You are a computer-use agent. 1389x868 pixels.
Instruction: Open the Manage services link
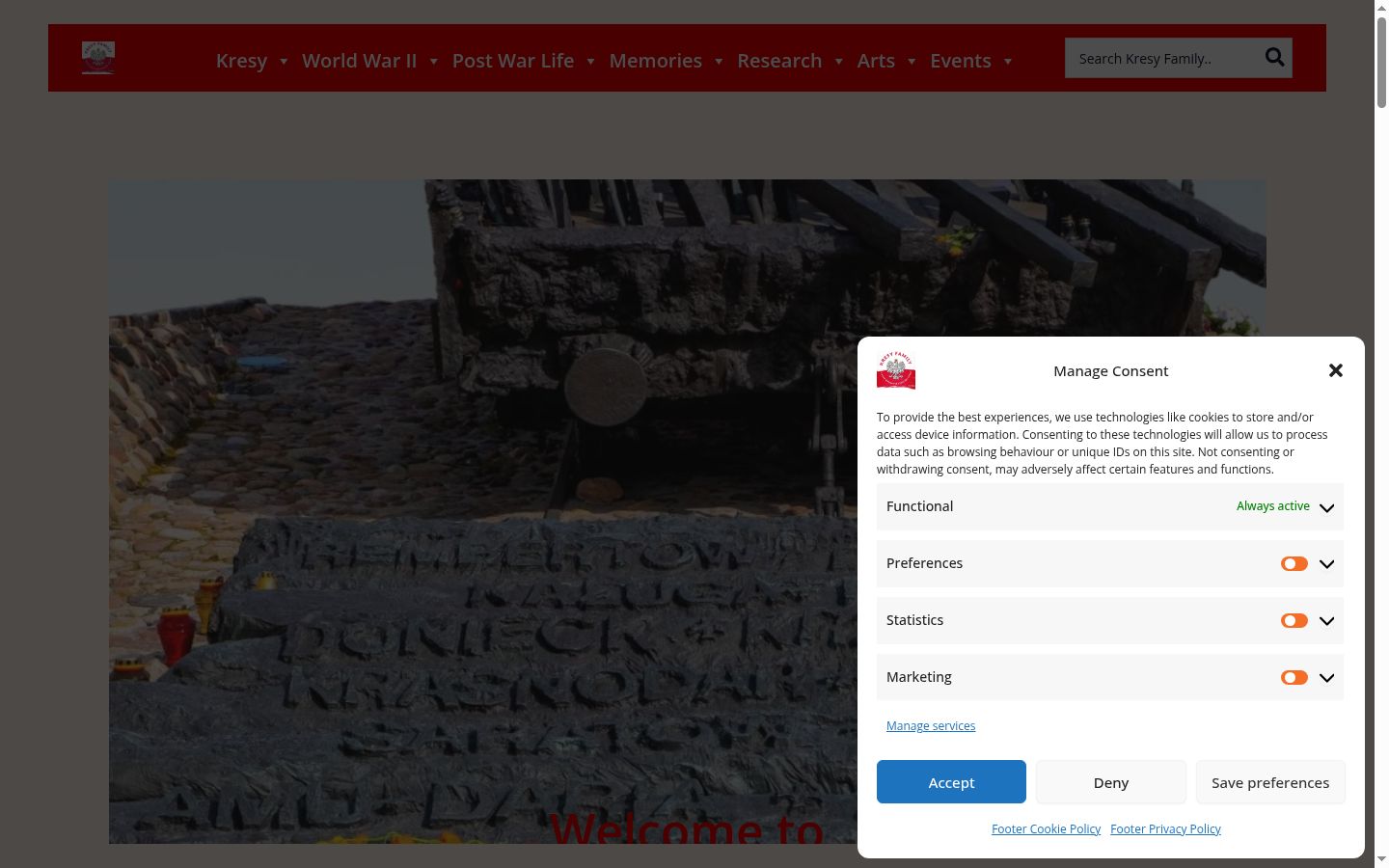click(931, 725)
